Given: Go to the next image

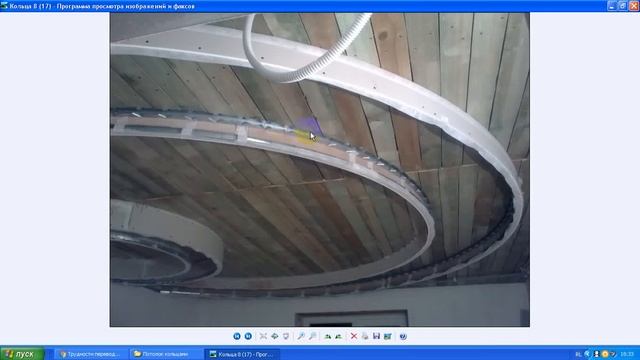Looking at the screenshot, I should pos(248,336).
